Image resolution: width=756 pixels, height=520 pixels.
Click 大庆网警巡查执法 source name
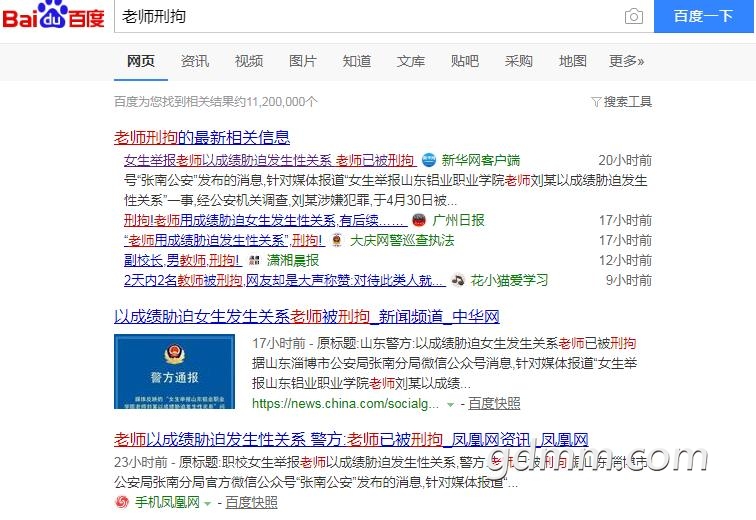pyautogui.click(x=402, y=240)
